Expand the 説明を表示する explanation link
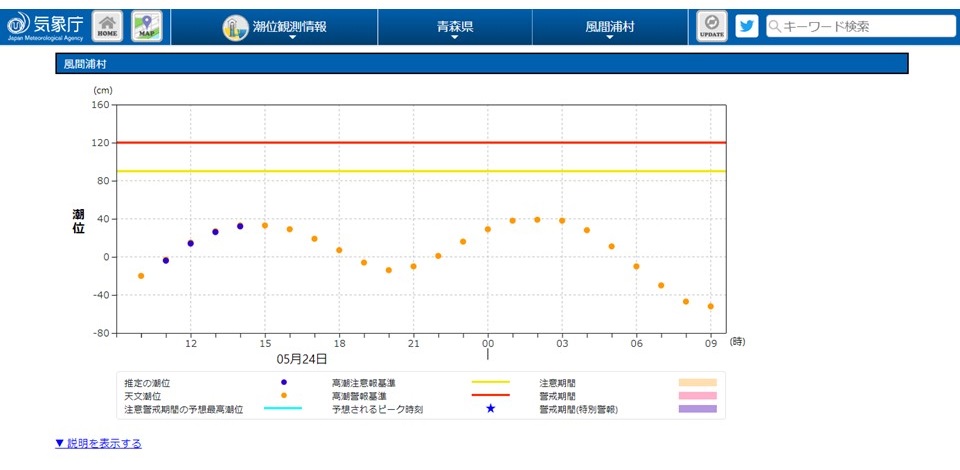 click(x=98, y=443)
